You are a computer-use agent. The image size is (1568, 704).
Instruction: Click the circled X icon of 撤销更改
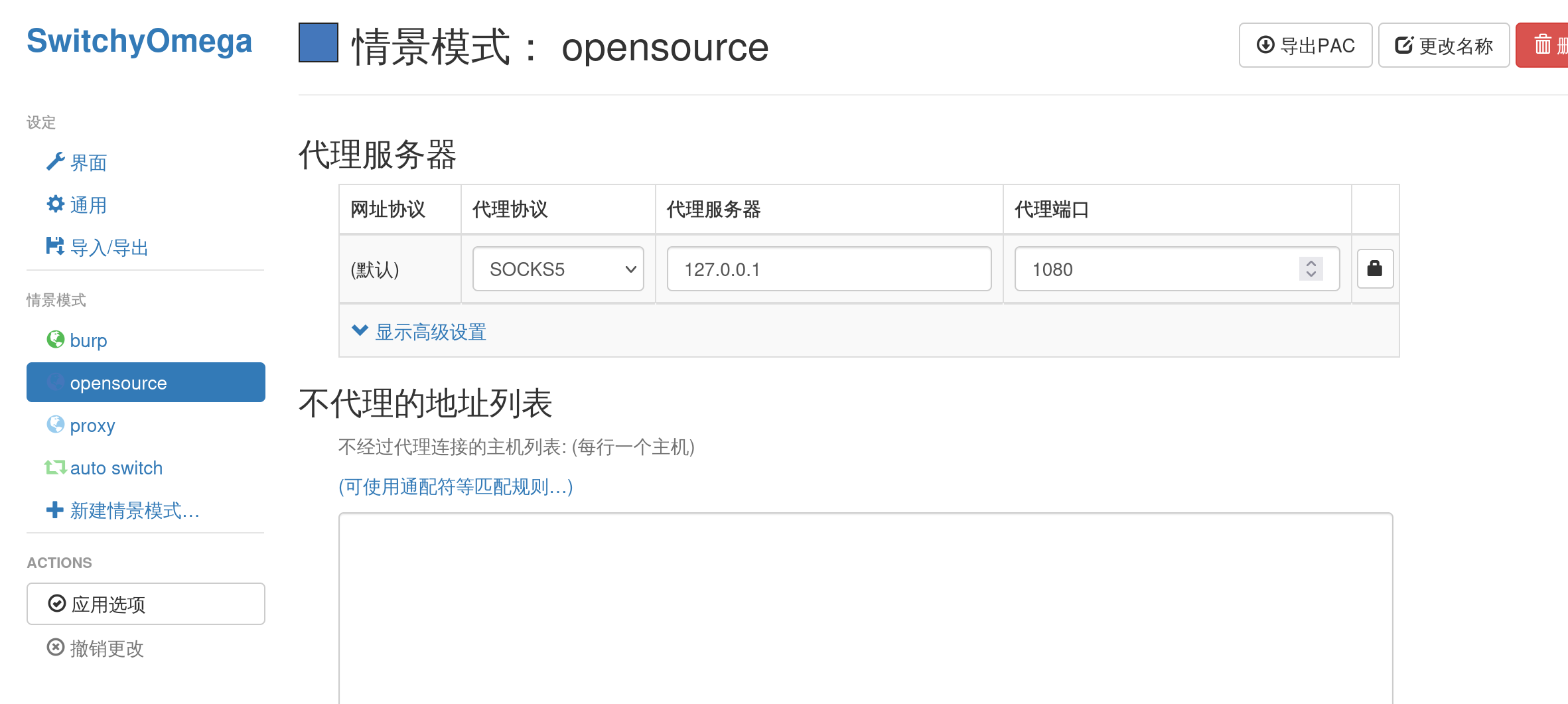56,647
